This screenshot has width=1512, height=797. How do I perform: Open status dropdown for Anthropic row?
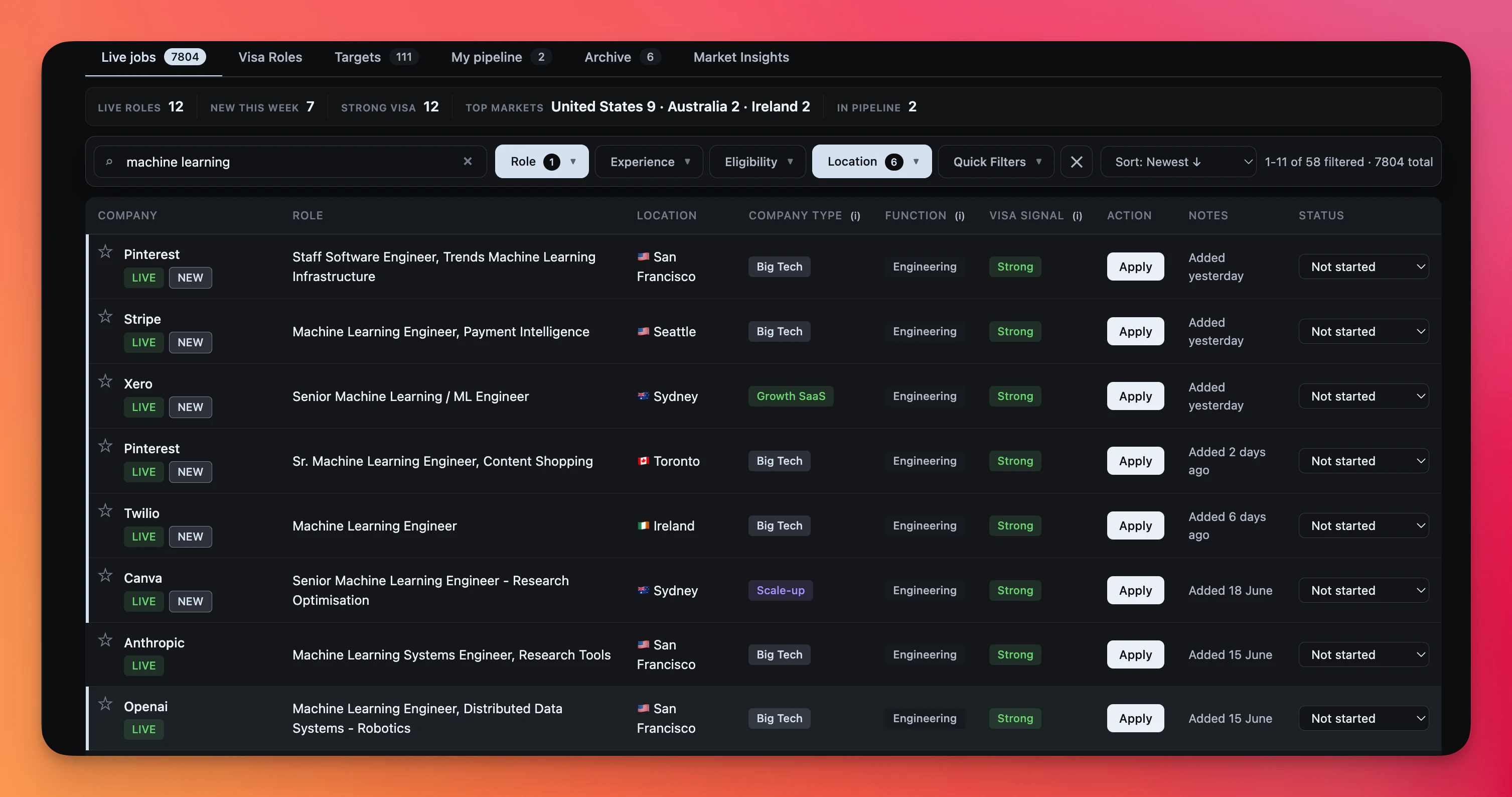point(1364,654)
